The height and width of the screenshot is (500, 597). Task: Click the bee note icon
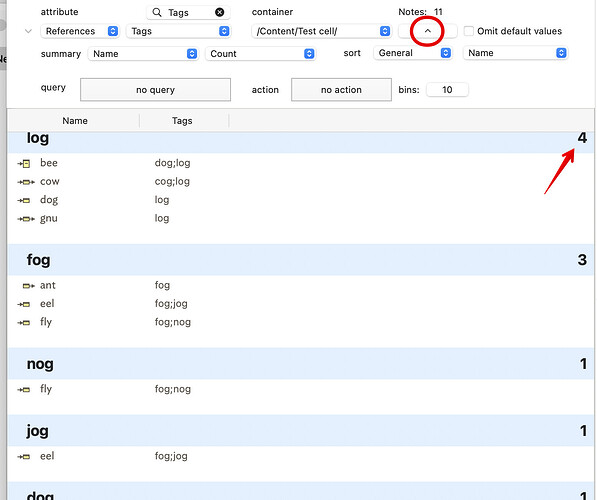pos(24,163)
